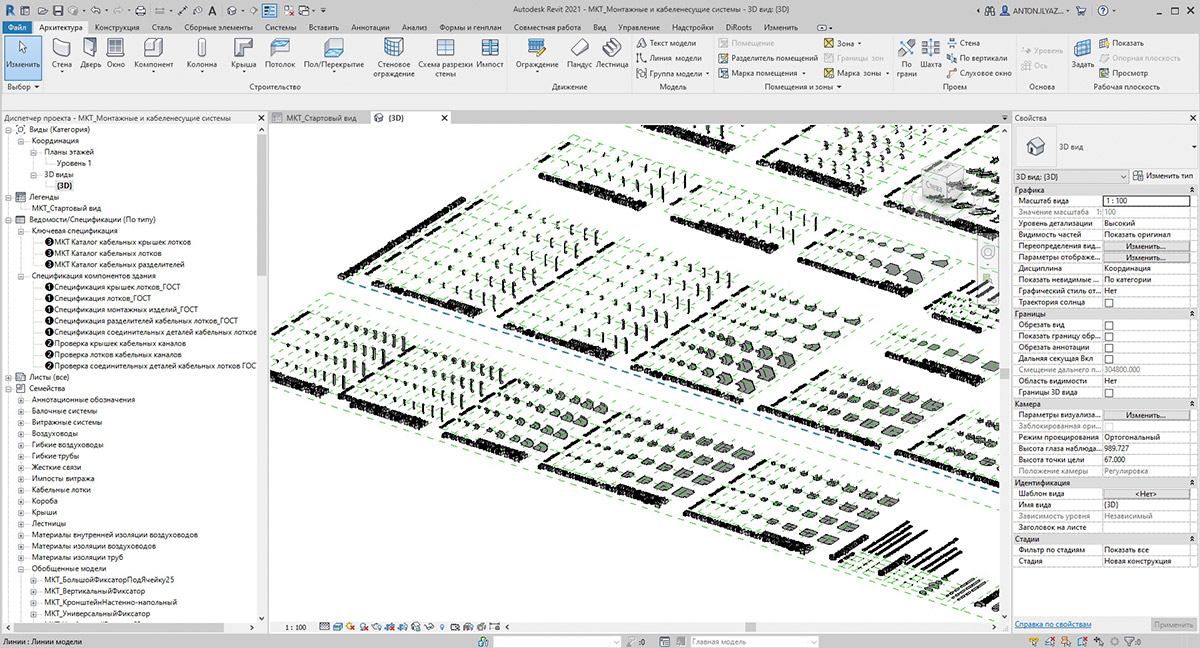Open the Аннотации ribbon tab

tap(369, 27)
